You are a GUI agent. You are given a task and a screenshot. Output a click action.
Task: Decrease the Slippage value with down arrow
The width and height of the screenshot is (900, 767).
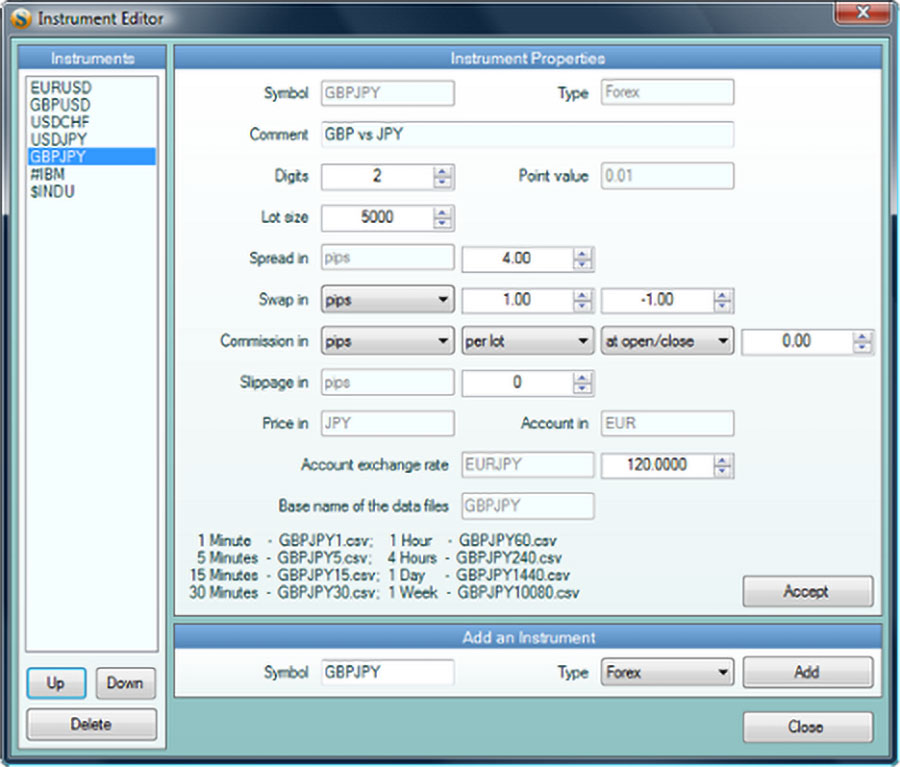pos(583,389)
